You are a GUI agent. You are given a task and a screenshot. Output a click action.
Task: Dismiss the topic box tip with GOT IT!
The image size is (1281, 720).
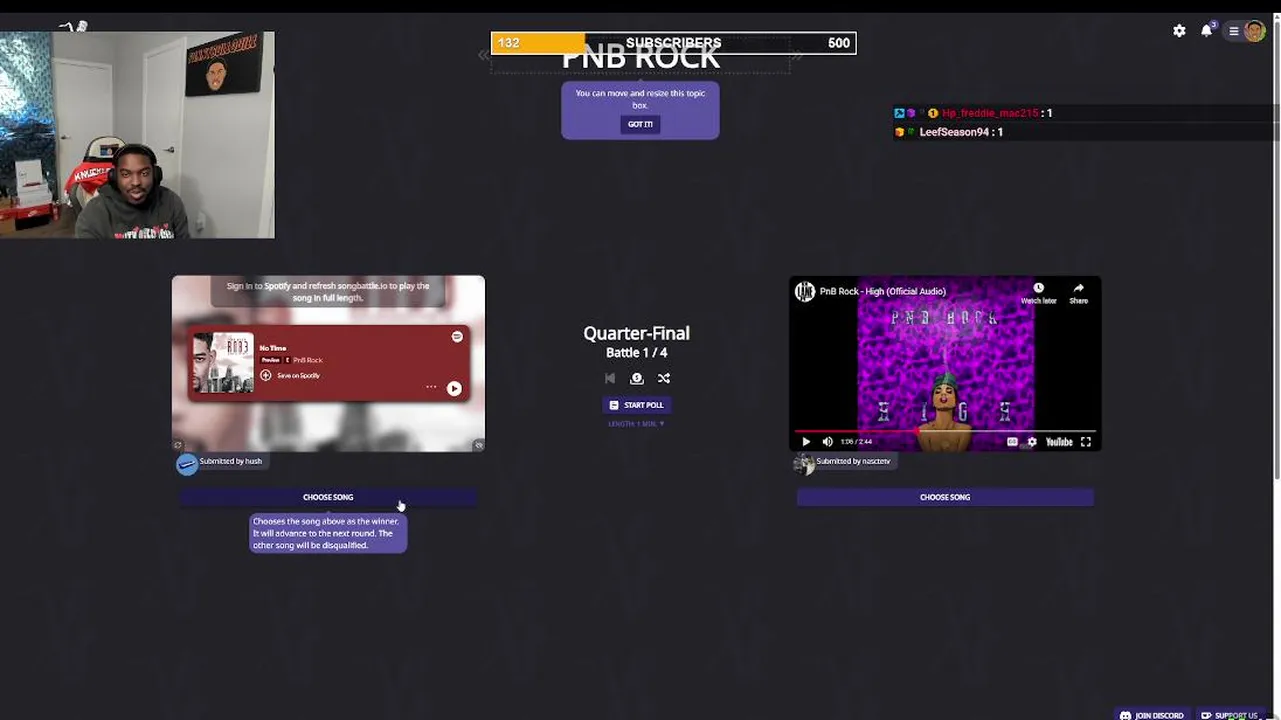click(640, 124)
